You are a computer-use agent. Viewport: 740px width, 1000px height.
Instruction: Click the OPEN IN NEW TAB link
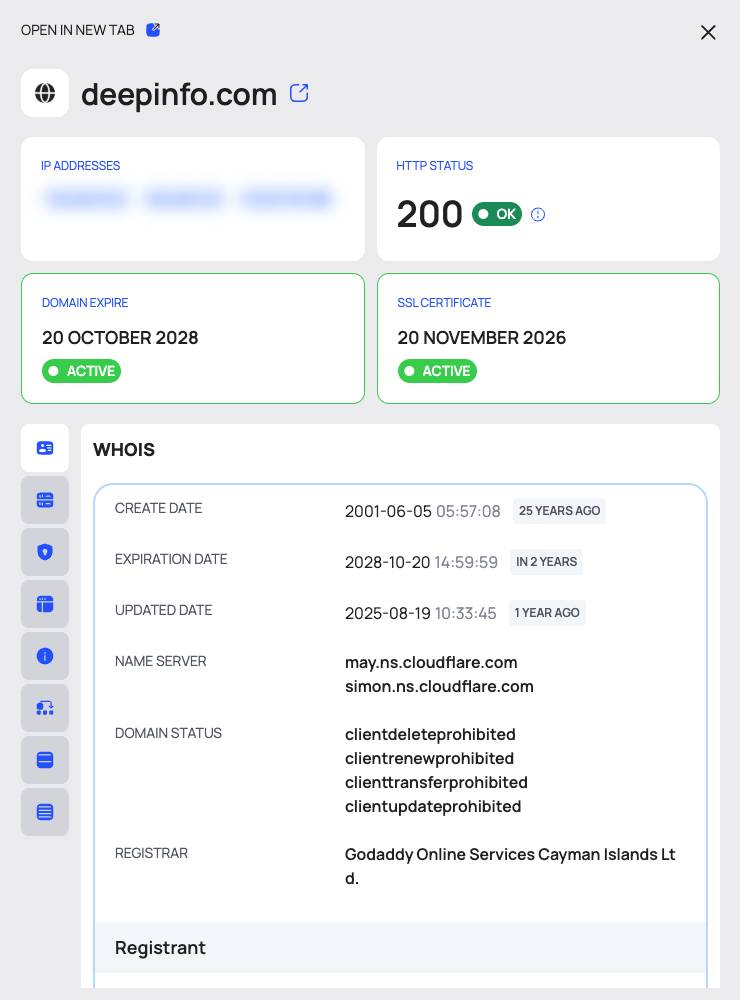[x=78, y=30]
